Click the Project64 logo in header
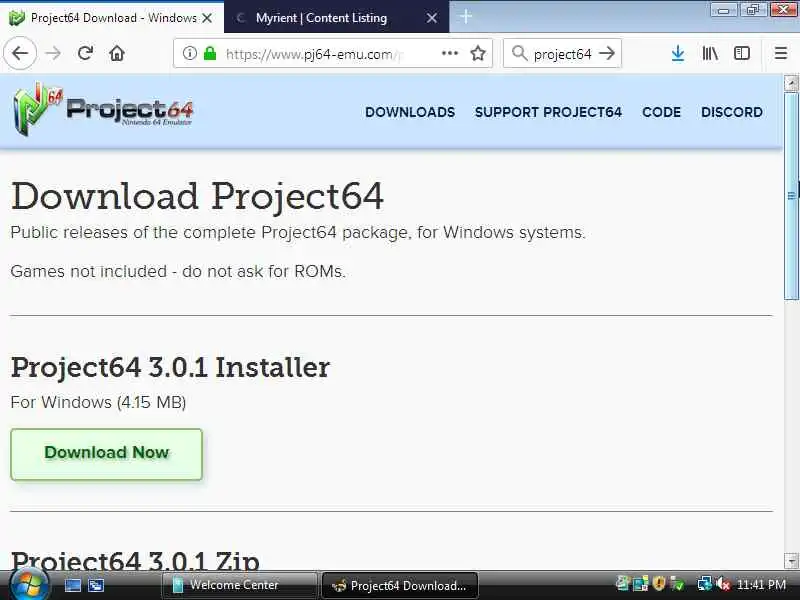Viewport: 800px width, 600px height. point(103,109)
